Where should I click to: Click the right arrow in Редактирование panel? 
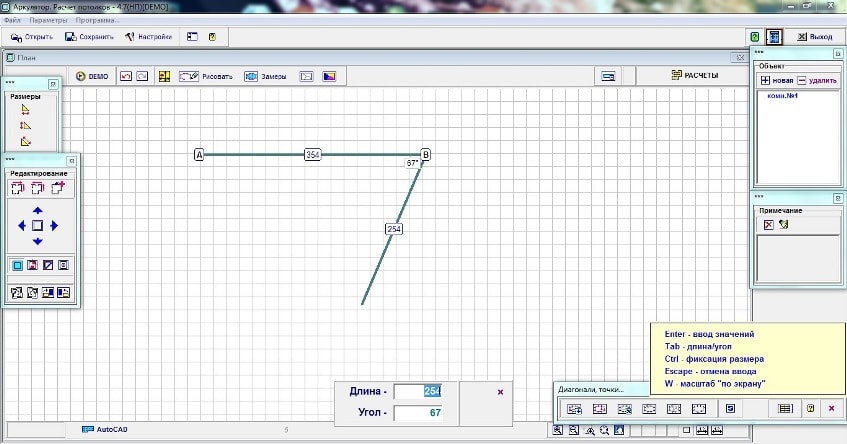click(54, 226)
